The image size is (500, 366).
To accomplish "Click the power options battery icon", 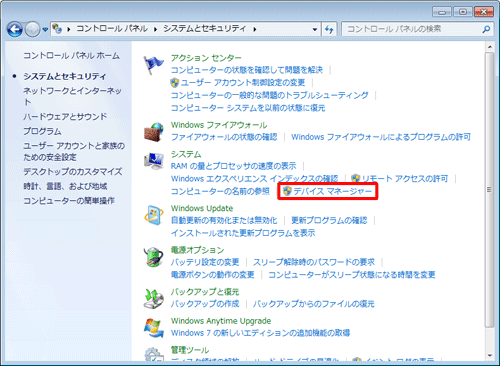I will [154, 257].
